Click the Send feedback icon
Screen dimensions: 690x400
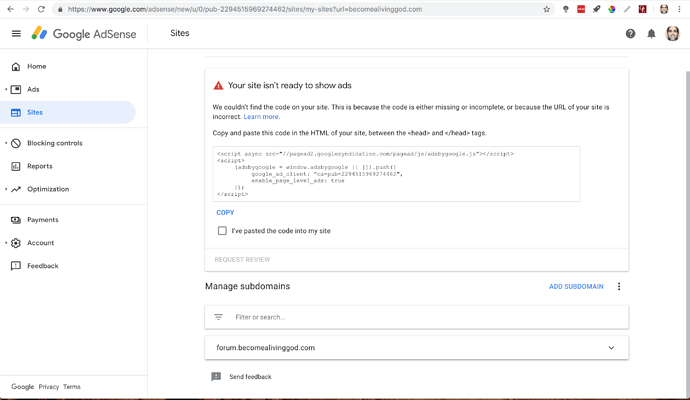pyautogui.click(x=216, y=377)
